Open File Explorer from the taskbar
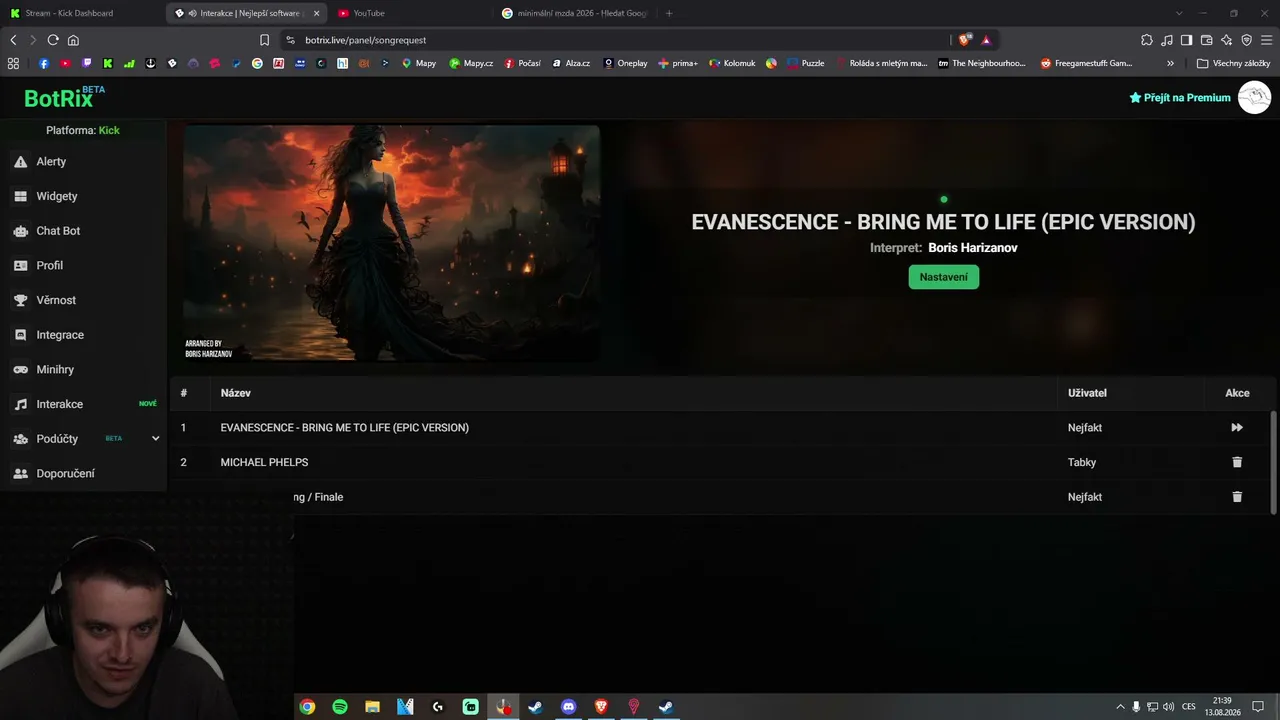Screen dimensions: 1280x720 coord(372,707)
